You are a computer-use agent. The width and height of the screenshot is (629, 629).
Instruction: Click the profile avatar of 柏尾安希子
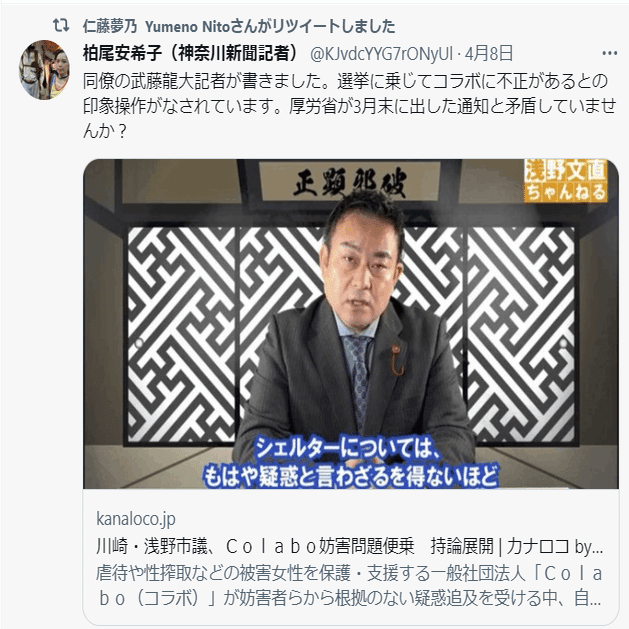click(x=44, y=69)
